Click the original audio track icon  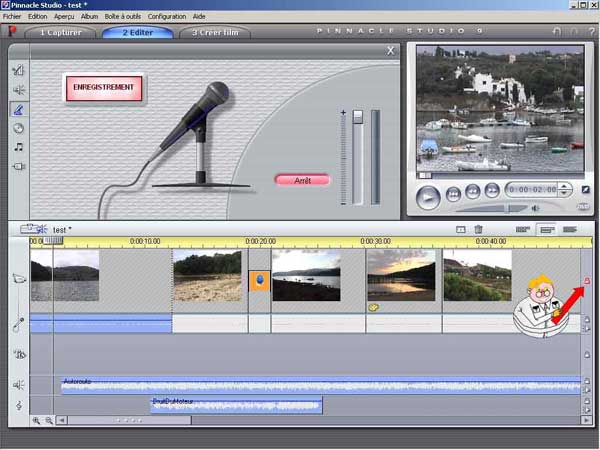(x=19, y=324)
